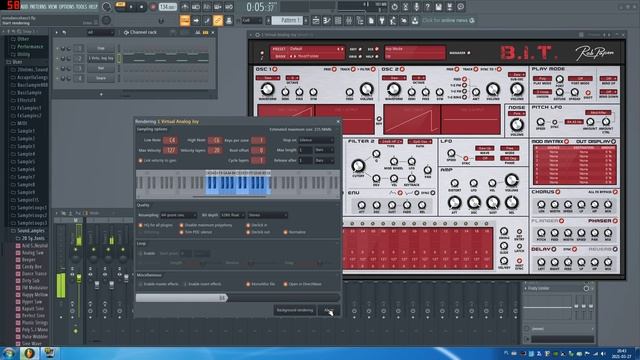Select the Virtual Analog Joy channel button
640x360 pixels.
(x=101, y=58)
